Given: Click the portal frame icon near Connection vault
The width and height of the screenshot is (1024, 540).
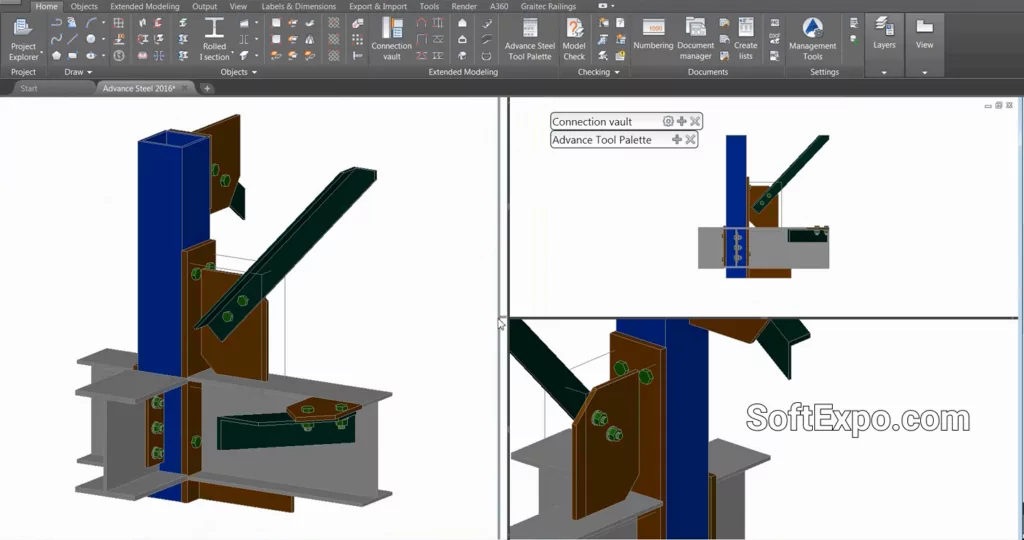Looking at the screenshot, I should (422, 23).
